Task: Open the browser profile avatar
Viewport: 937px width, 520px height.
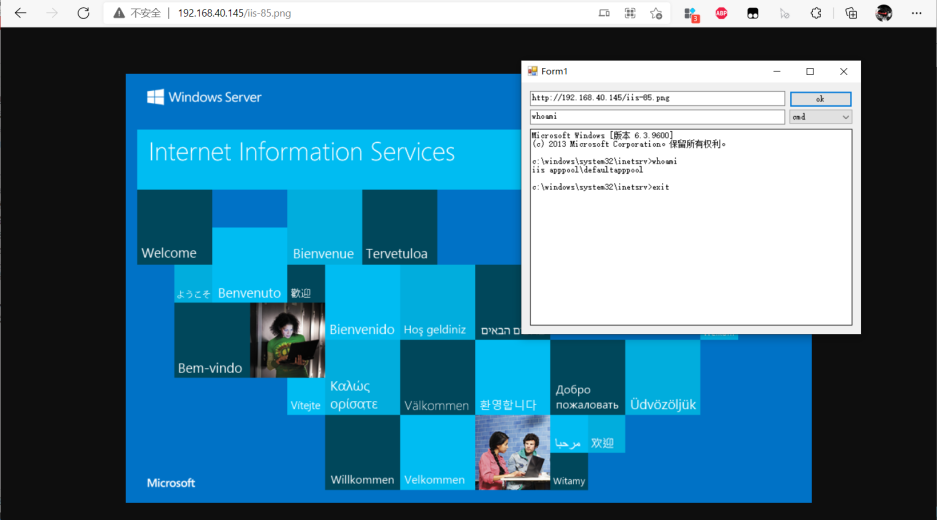Action: tap(884, 13)
